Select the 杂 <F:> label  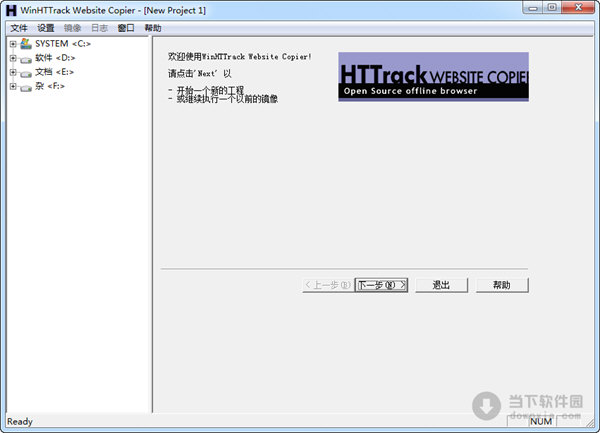[50, 86]
